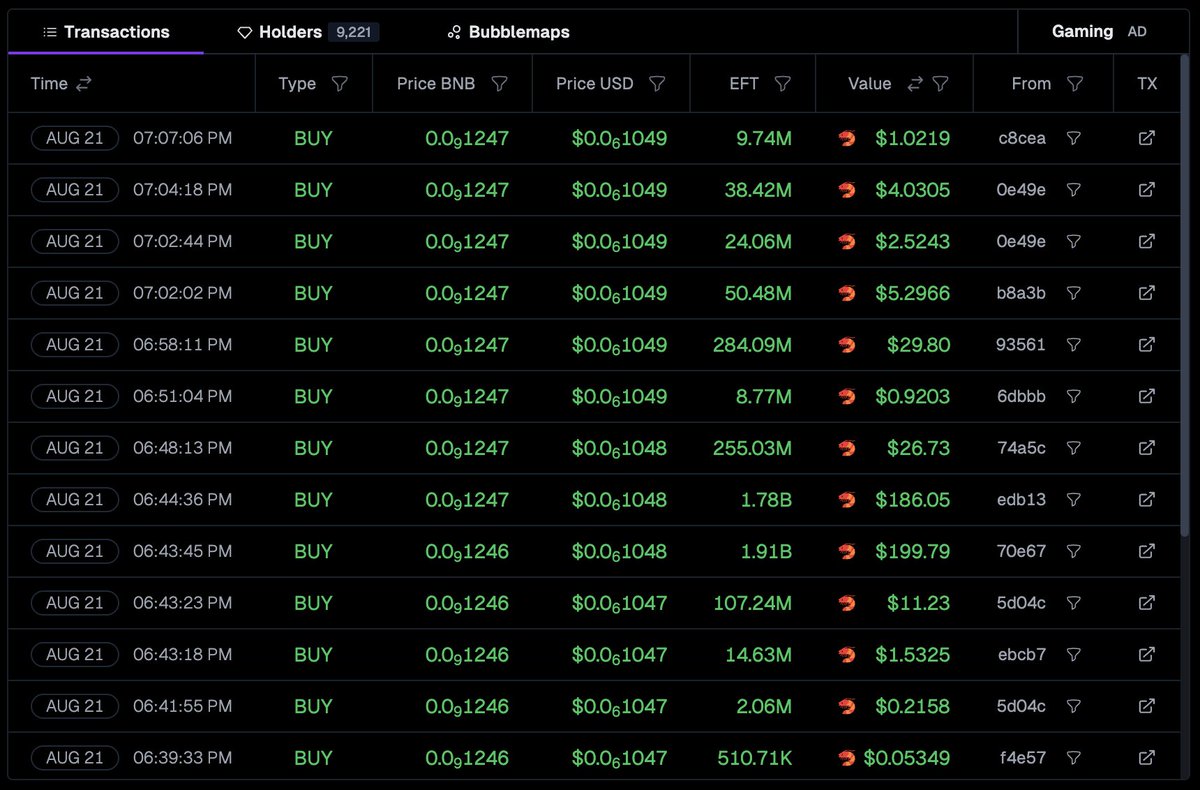The width and height of the screenshot is (1200, 790).
Task: Select the EFT amount 510.71K
Action: [x=755, y=758]
